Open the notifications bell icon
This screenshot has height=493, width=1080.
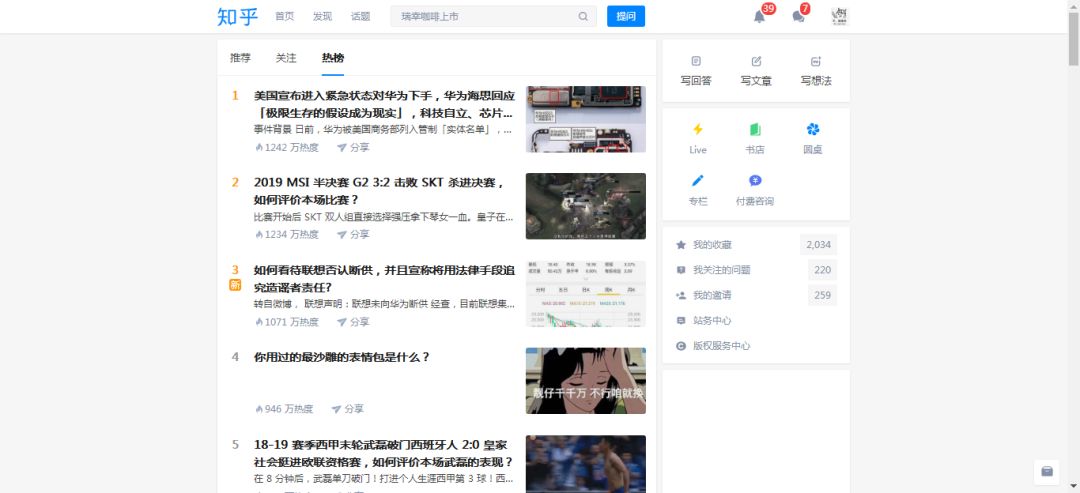pyautogui.click(x=759, y=17)
